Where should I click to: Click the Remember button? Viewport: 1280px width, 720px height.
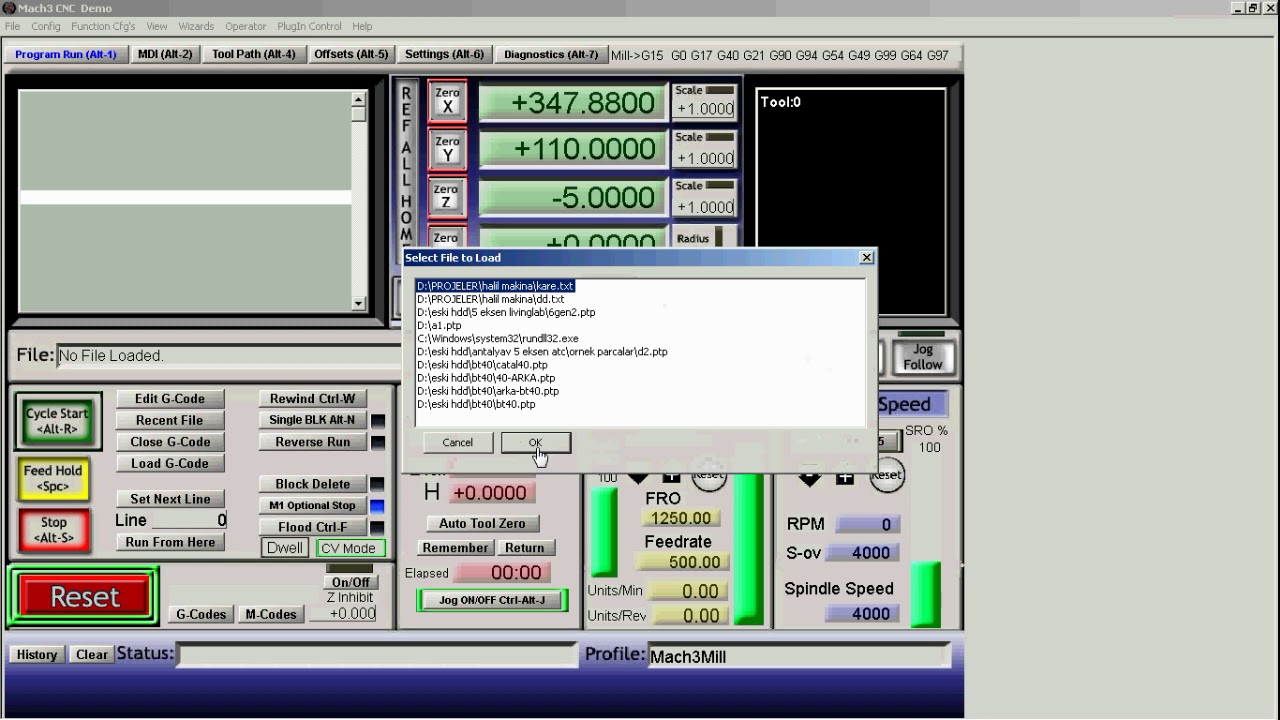click(x=455, y=548)
